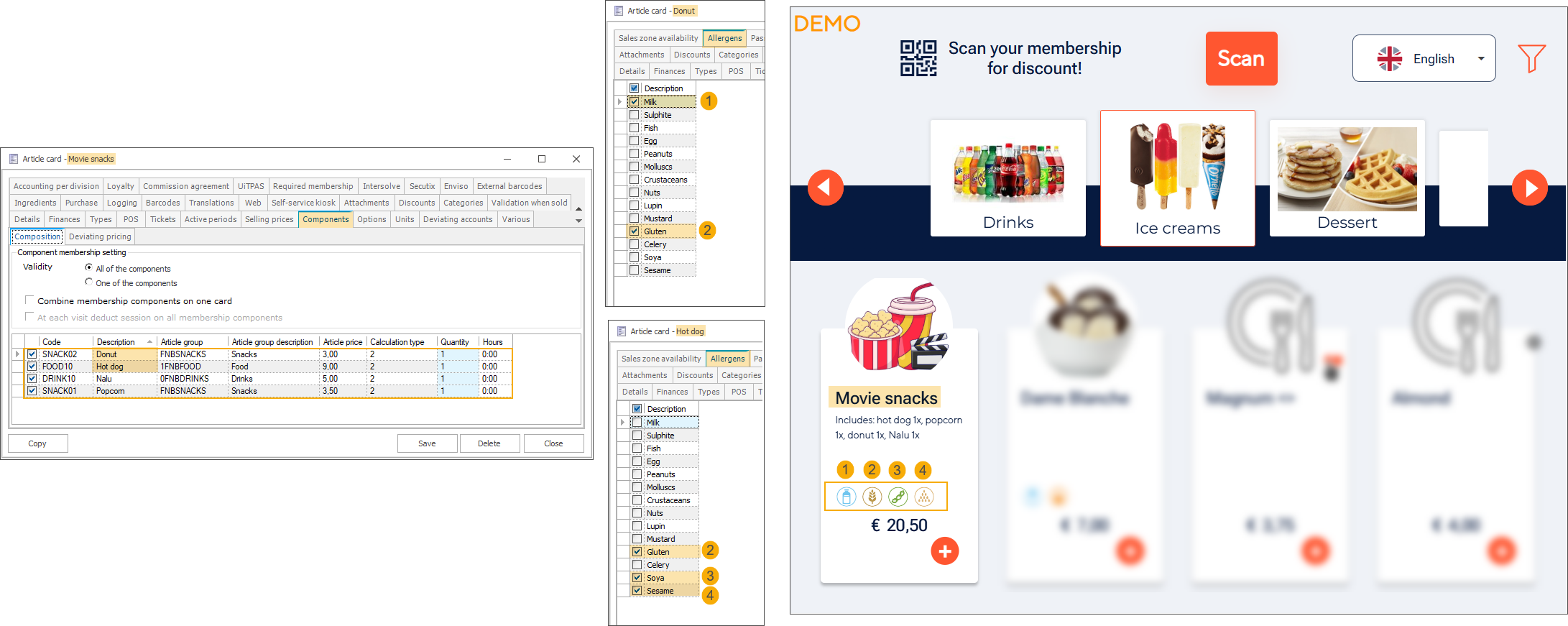Uncheck Soya in the Hot dog allergens
The width and height of the screenshot is (1568, 626).
[x=637, y=578]
